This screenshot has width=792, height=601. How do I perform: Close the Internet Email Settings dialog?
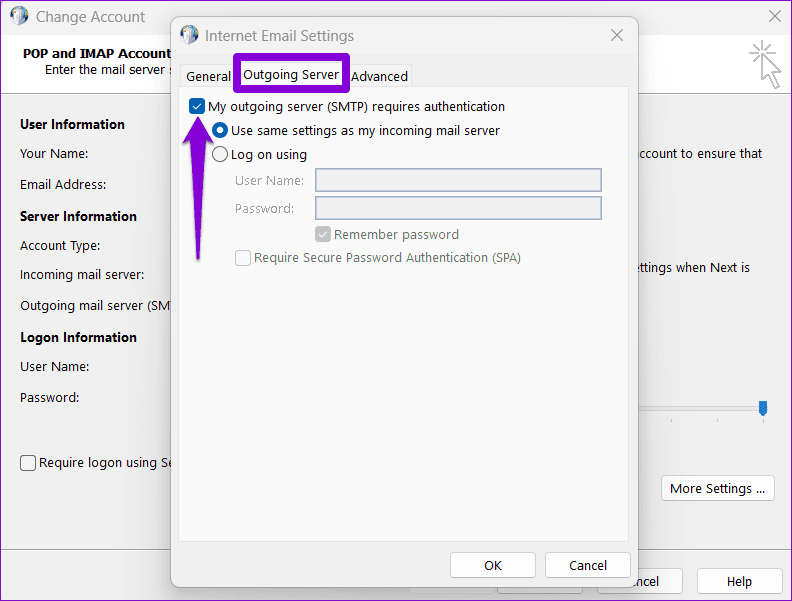click(617, 35)
